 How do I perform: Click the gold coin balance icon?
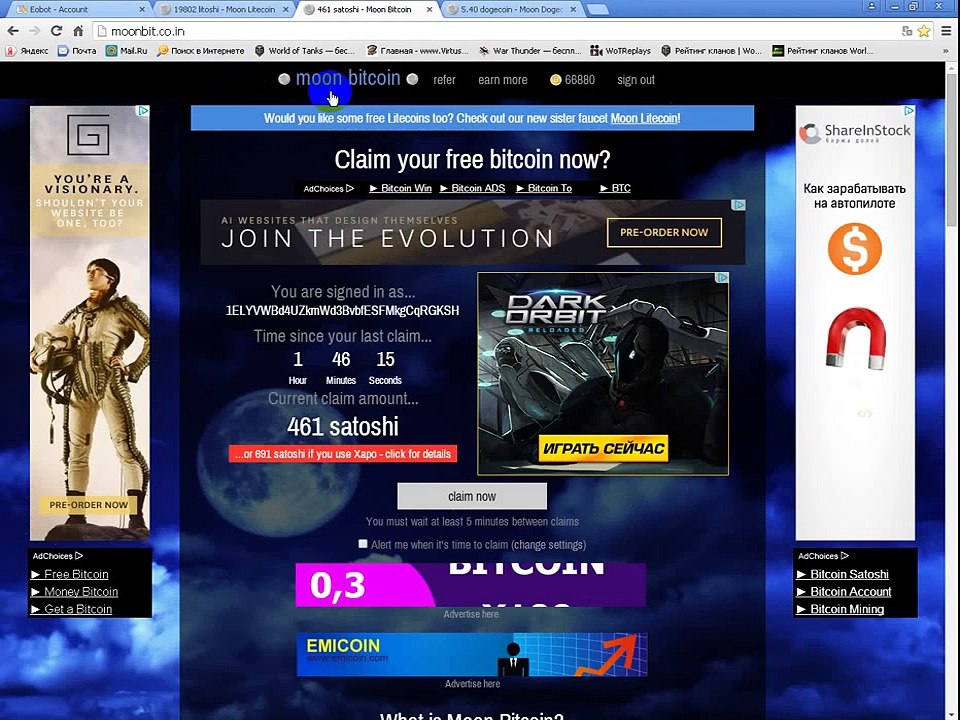tap(555, 80)
